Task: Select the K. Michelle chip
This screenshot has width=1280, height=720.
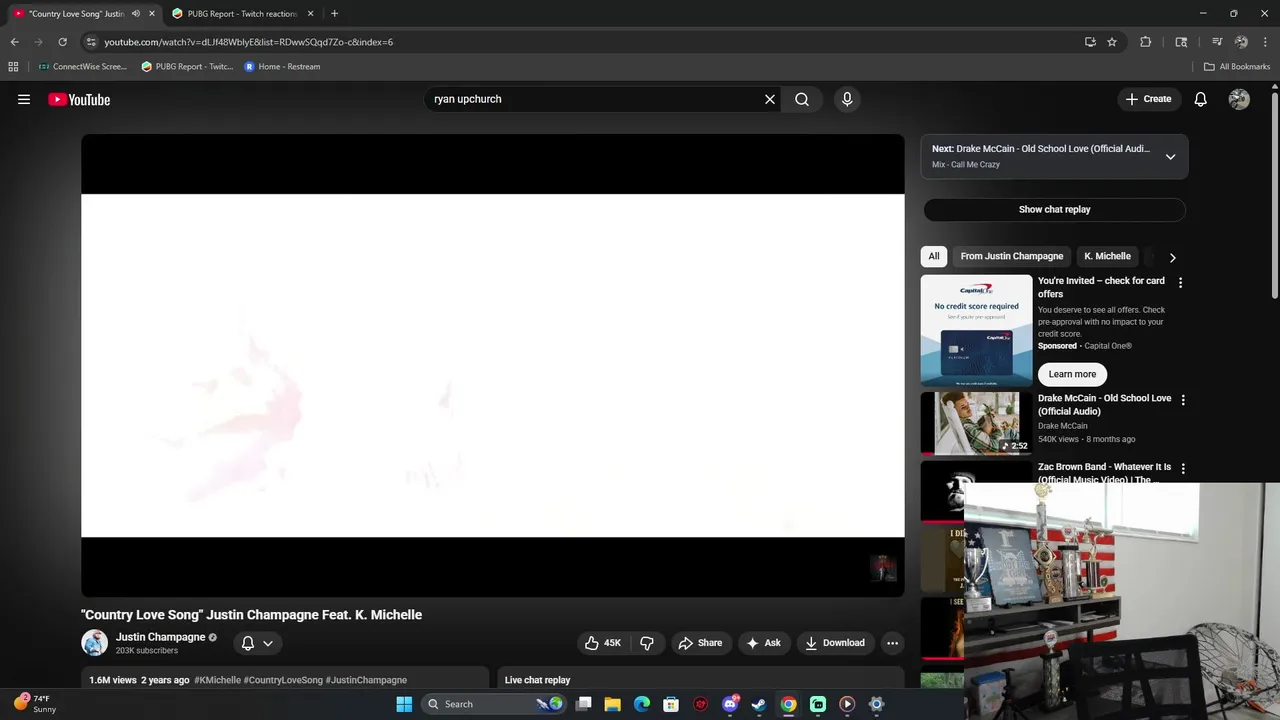Action: [1107, 256]
